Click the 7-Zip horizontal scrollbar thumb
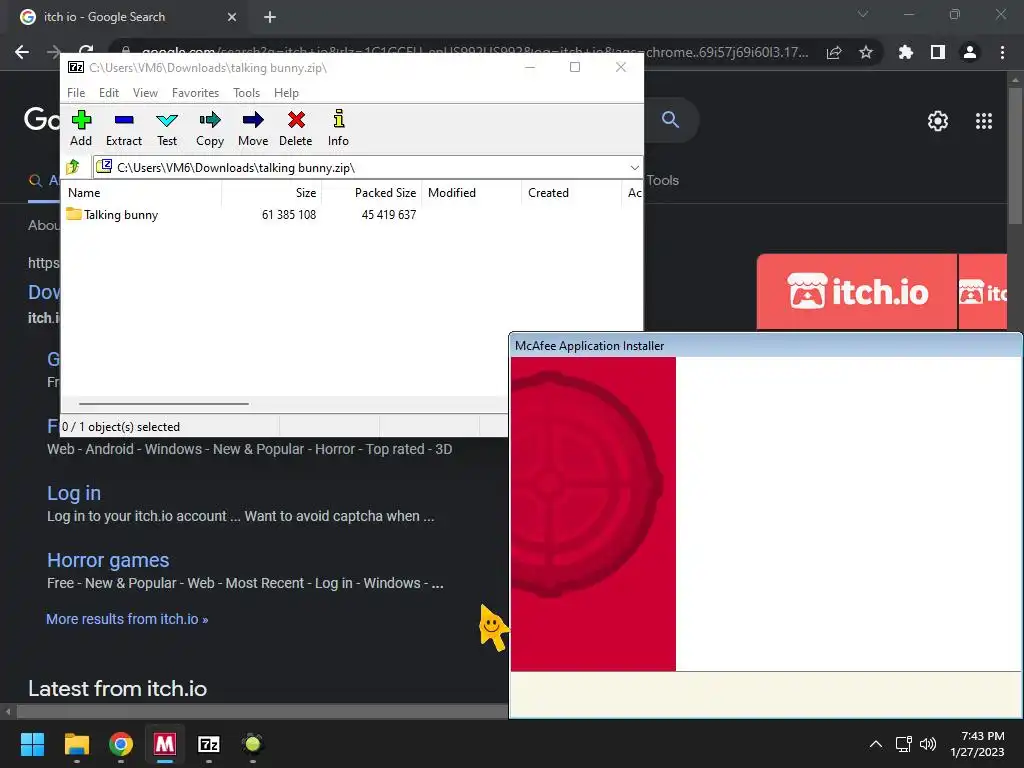Viewport: 1024px width, 768px height. coord(163,404)
